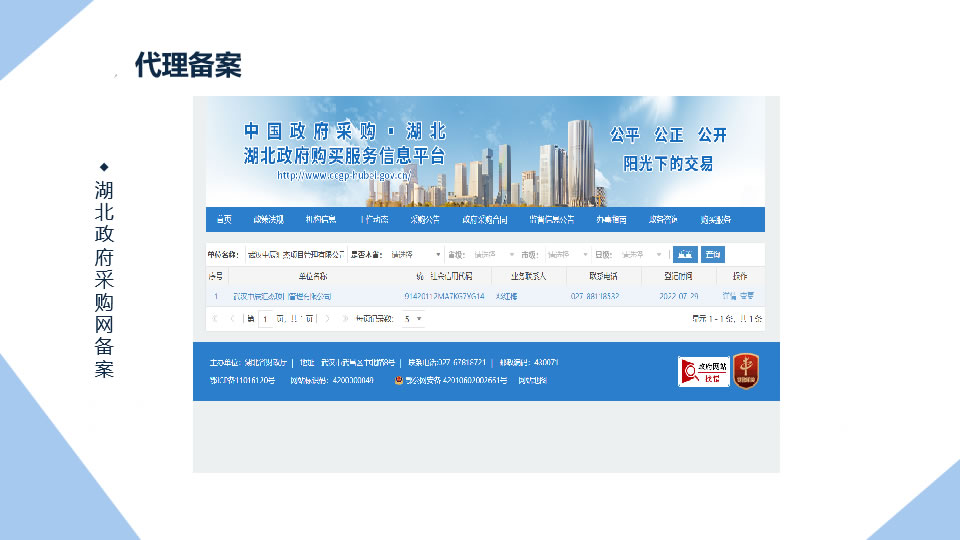Viewport: 960px width, 540px height.
Task: Click the police emblem beside 公网安备 number
Action: point(399,381)
